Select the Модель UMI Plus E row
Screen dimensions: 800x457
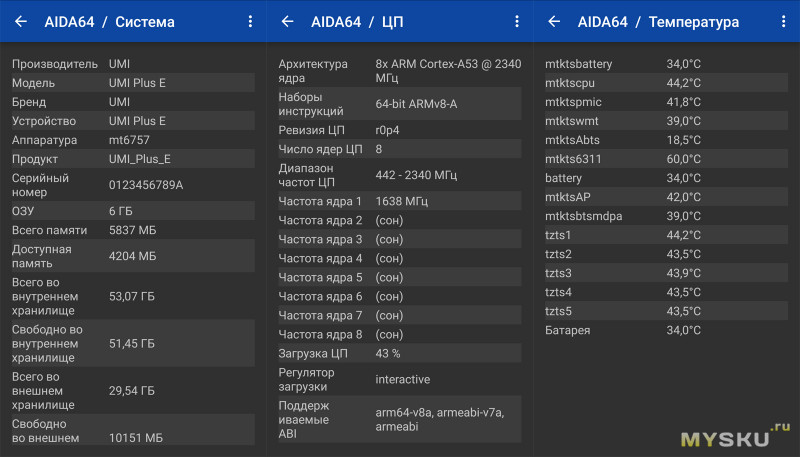pyautogui.click(x=133, y=83)
